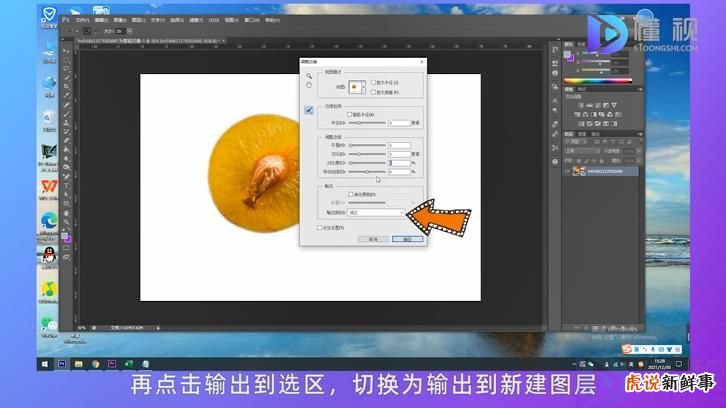Click the Shift Edge slider
The image size is (726, 408).
click(367, 172)
